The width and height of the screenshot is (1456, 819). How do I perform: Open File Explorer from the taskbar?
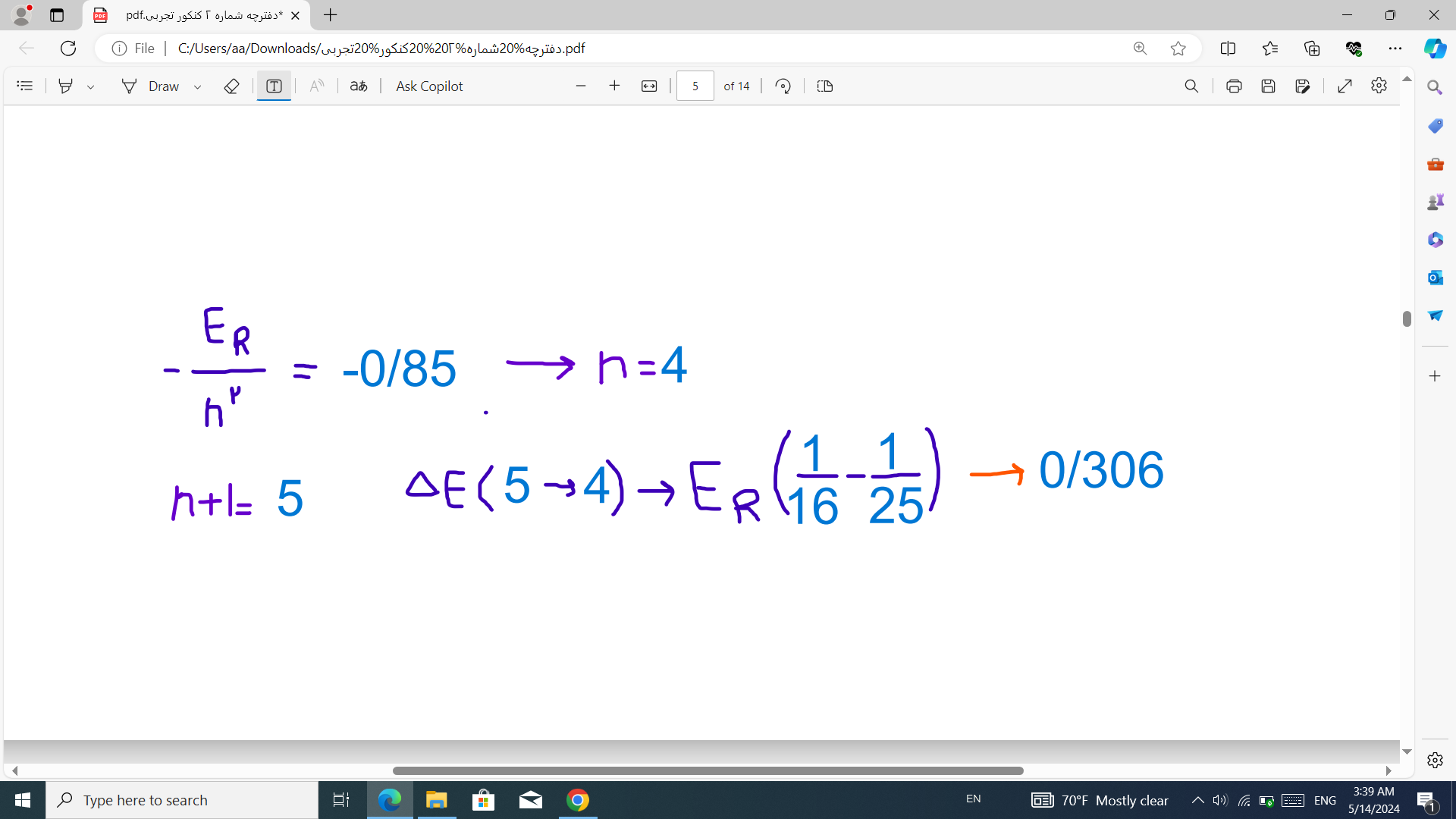[x=436, y=800]
